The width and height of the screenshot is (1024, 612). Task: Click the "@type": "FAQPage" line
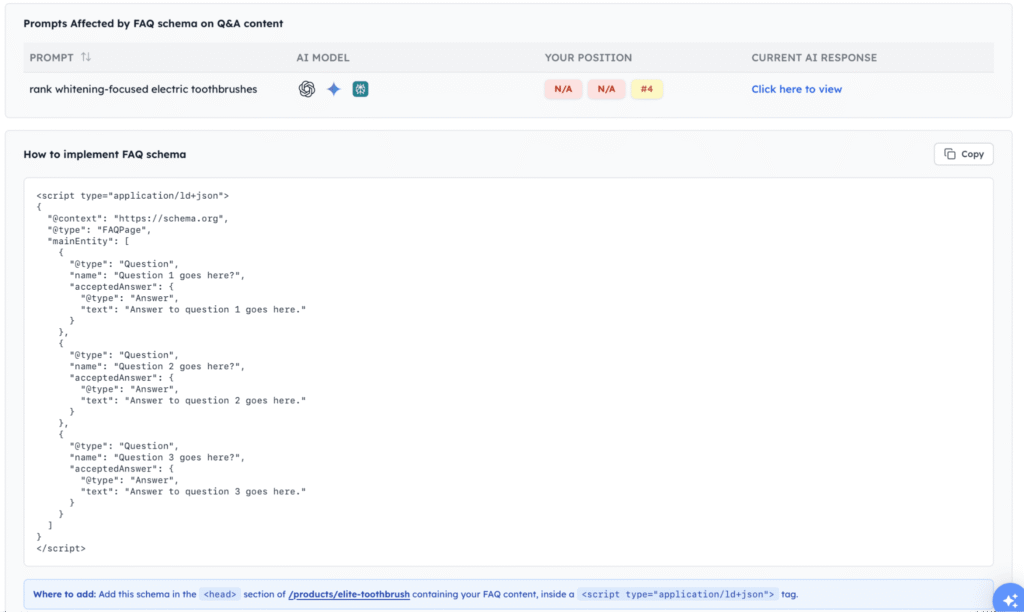pyautogui.click(x=99, y=230)
